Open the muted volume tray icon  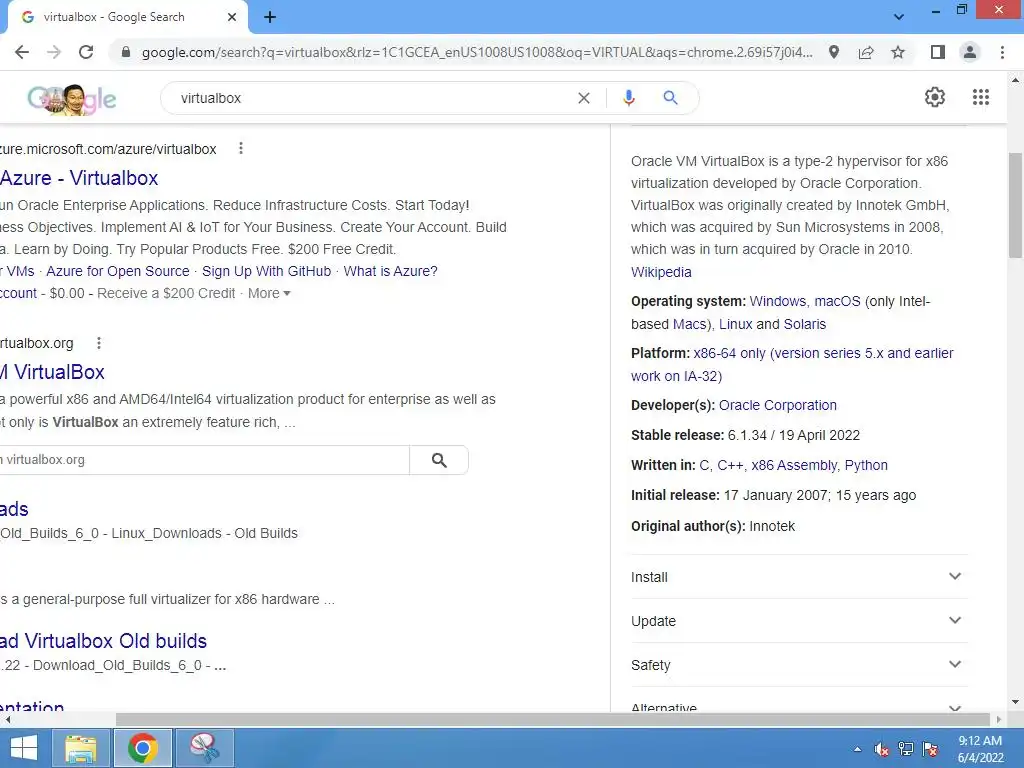click(x=881, y=749)
